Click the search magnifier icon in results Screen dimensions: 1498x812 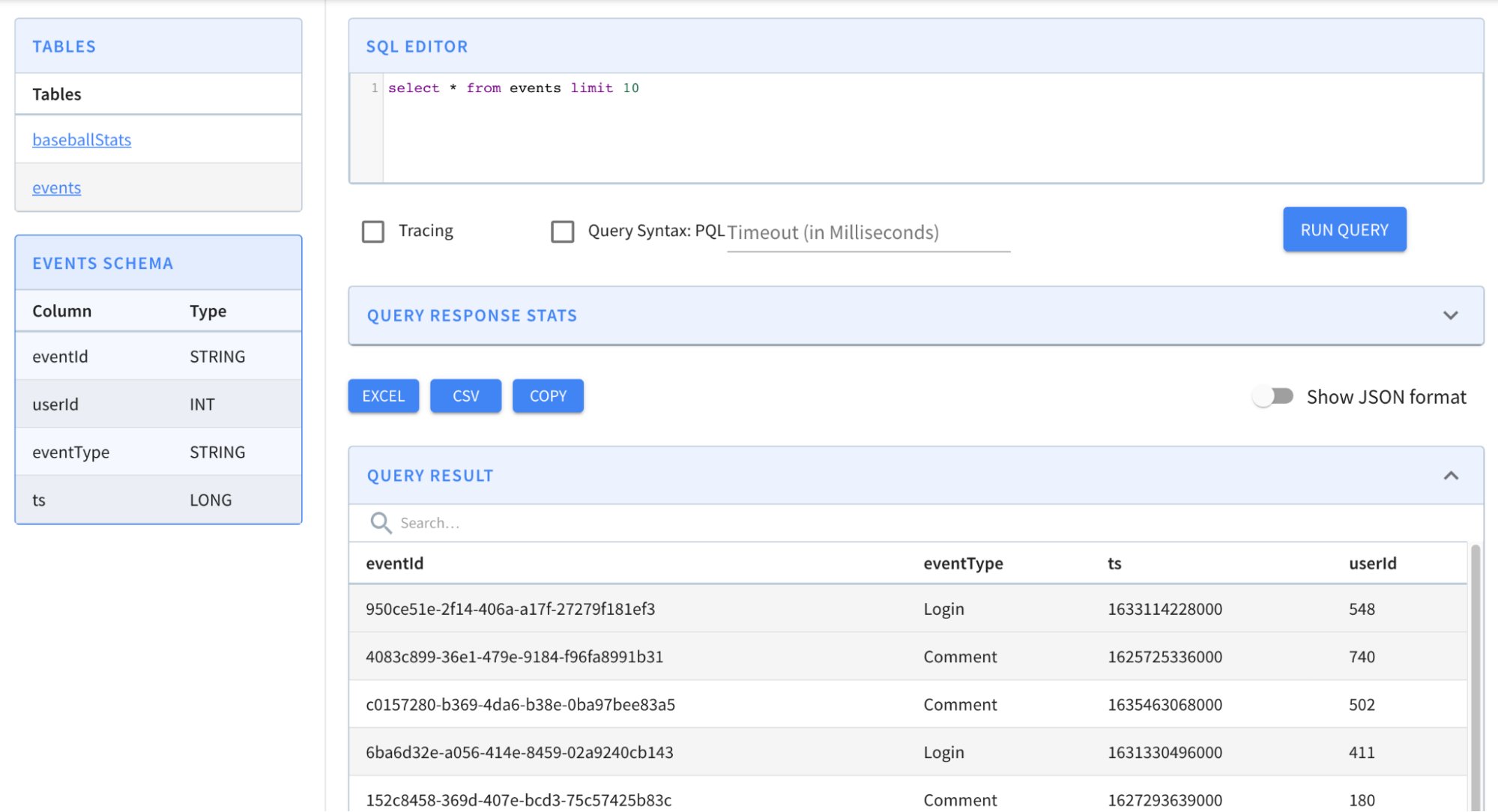(x=380, y=521)
